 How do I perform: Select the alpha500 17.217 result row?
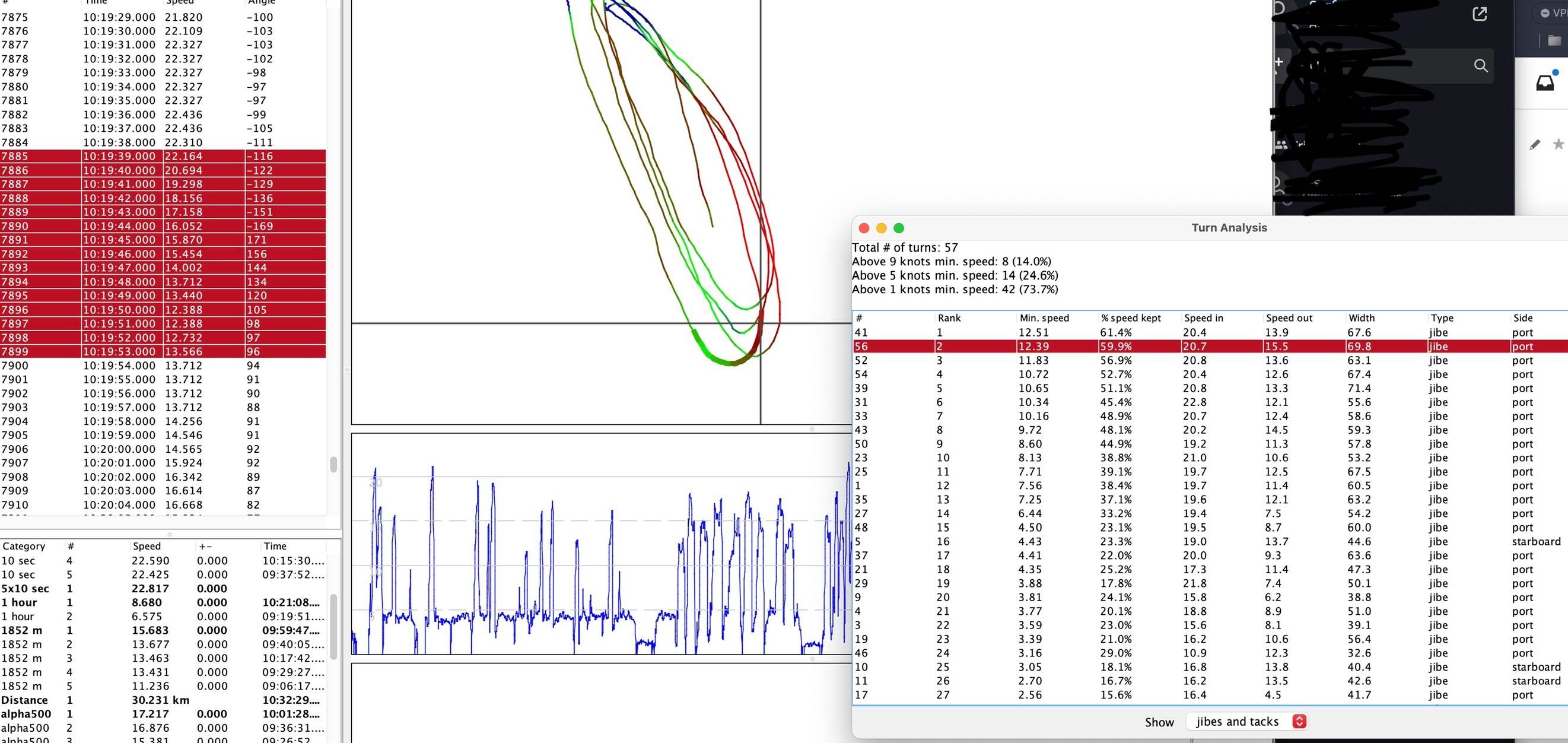coord(146,714)
